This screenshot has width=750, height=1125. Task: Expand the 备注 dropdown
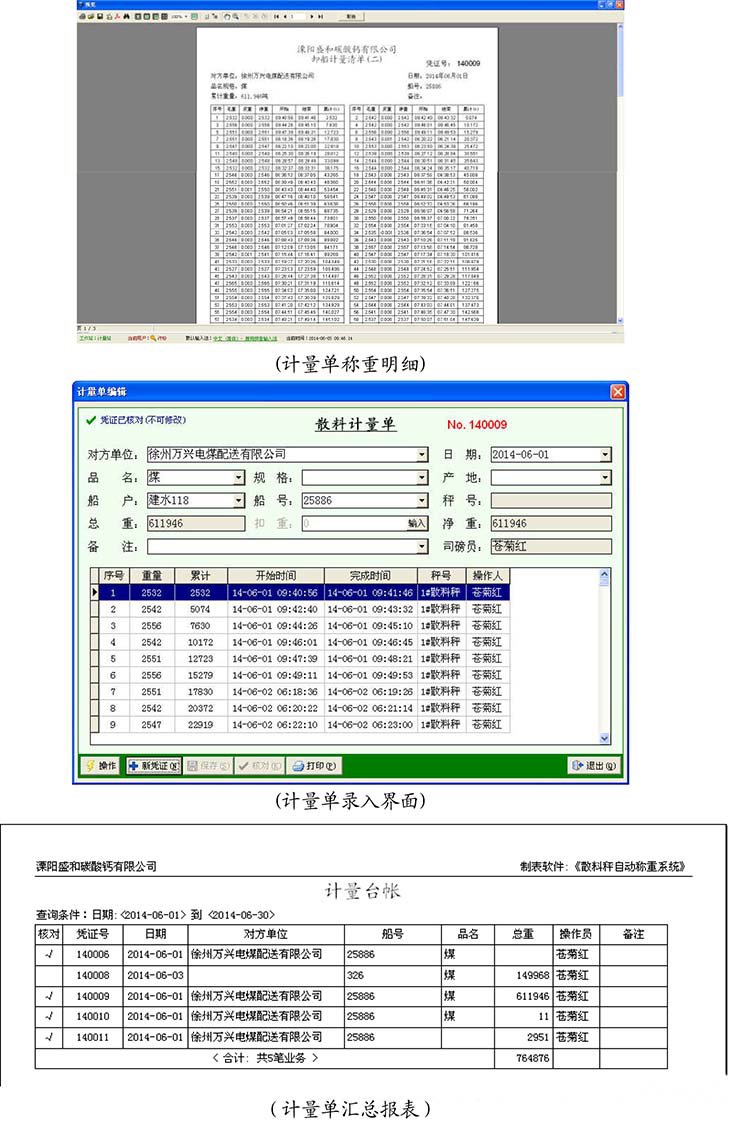click(x=422, y=547)
